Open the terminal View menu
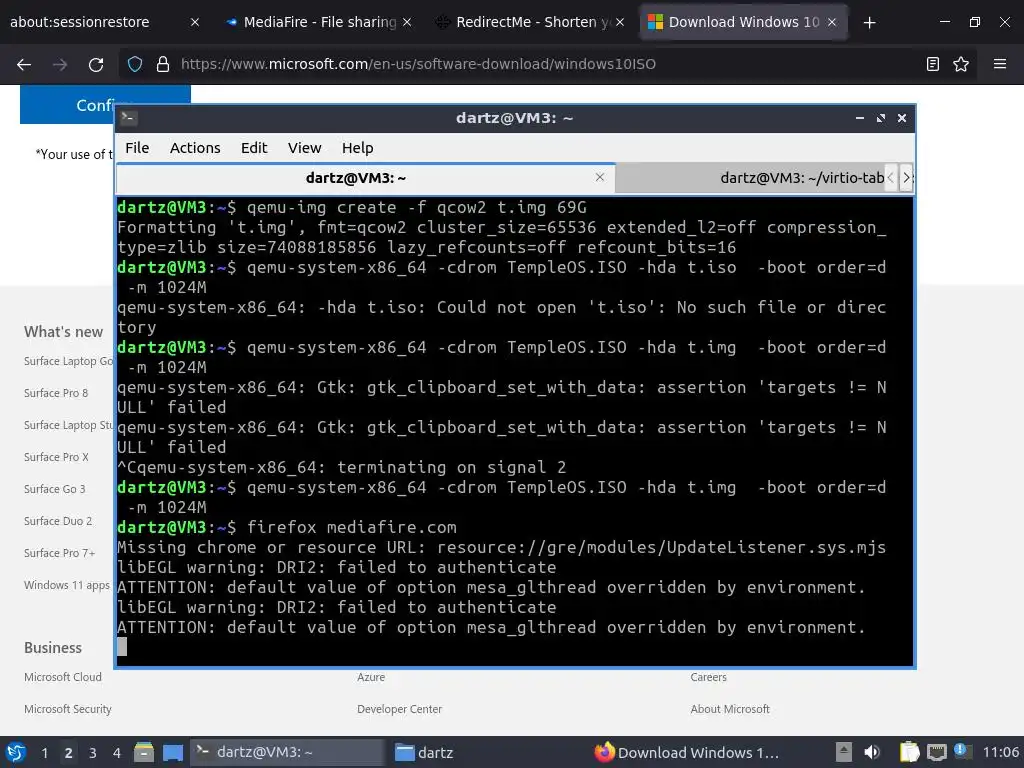Image resolution: width=1024 pixels, height=768 pixels. click(304, 148)
